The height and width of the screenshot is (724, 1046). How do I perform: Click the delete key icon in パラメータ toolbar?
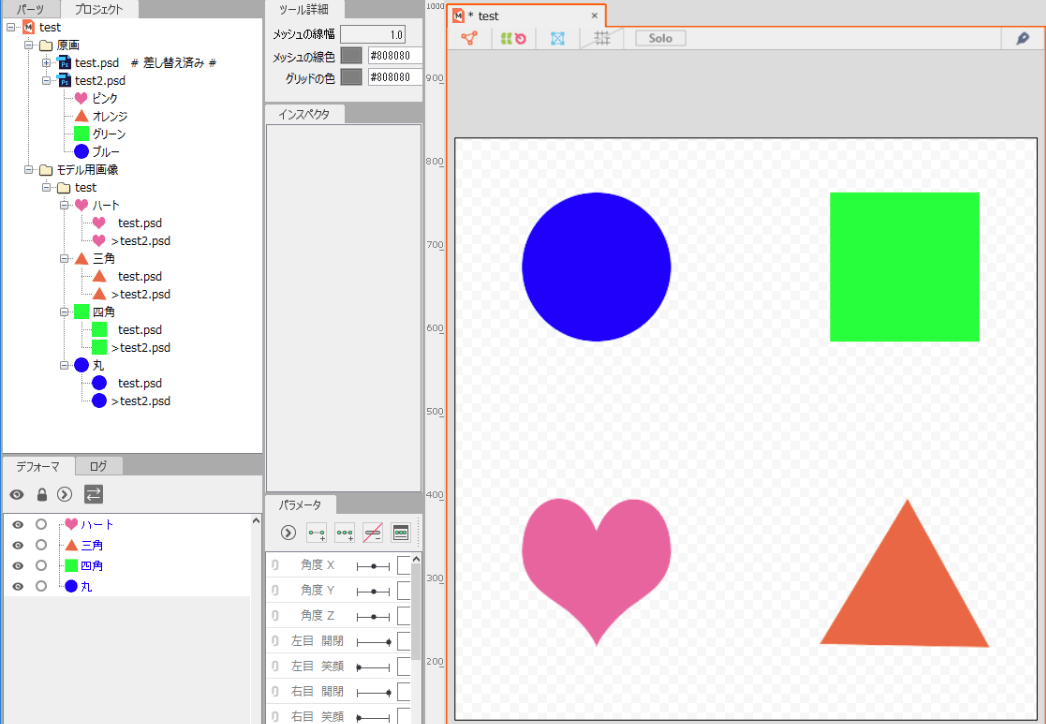[372, 532]
